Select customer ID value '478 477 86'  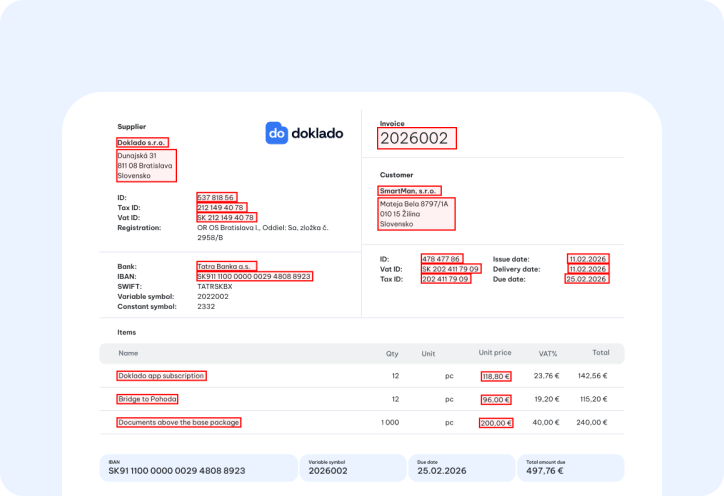[x=441, y=259]
